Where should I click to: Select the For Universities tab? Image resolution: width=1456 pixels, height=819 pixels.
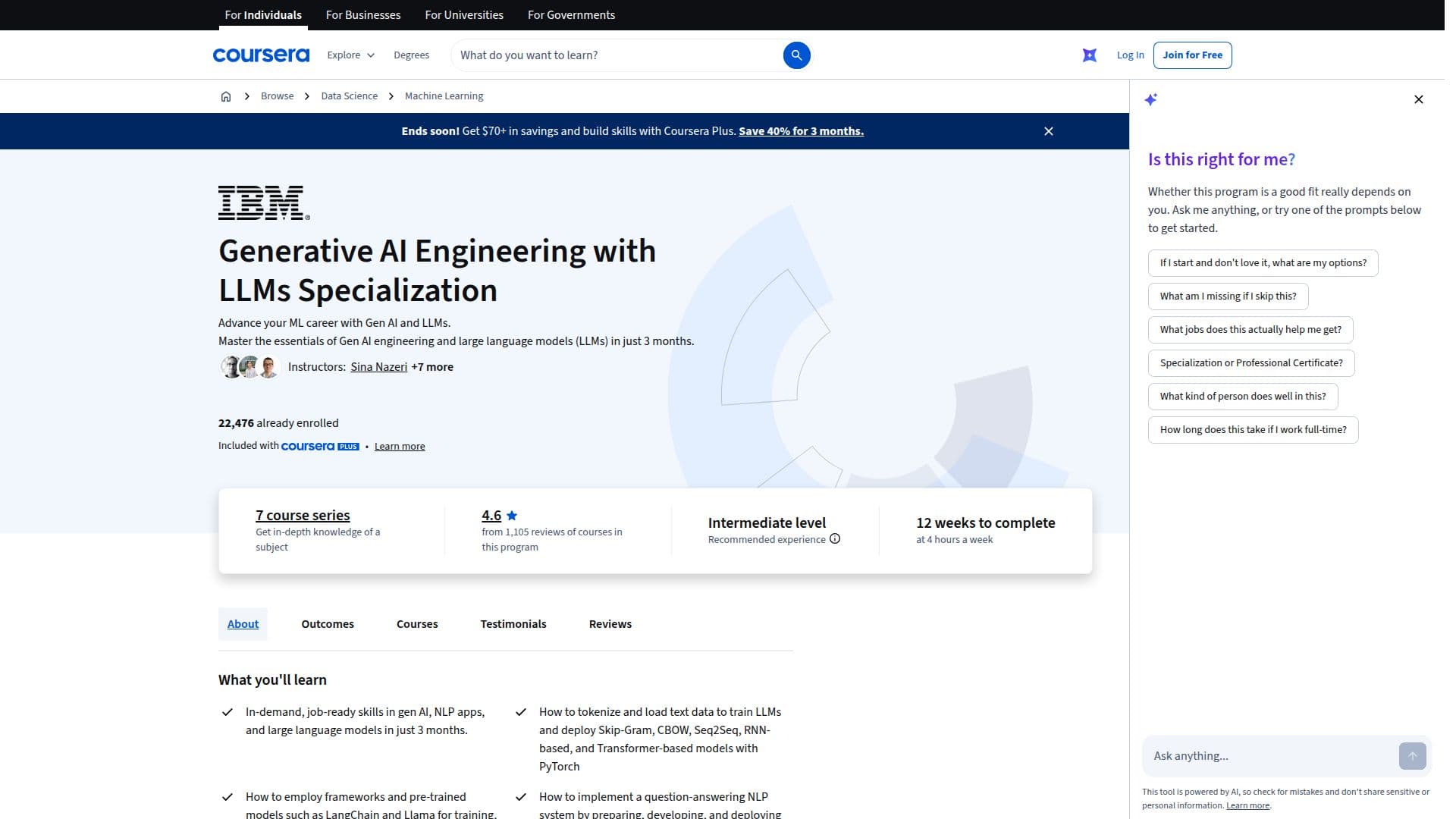click(x=464, y=15)
